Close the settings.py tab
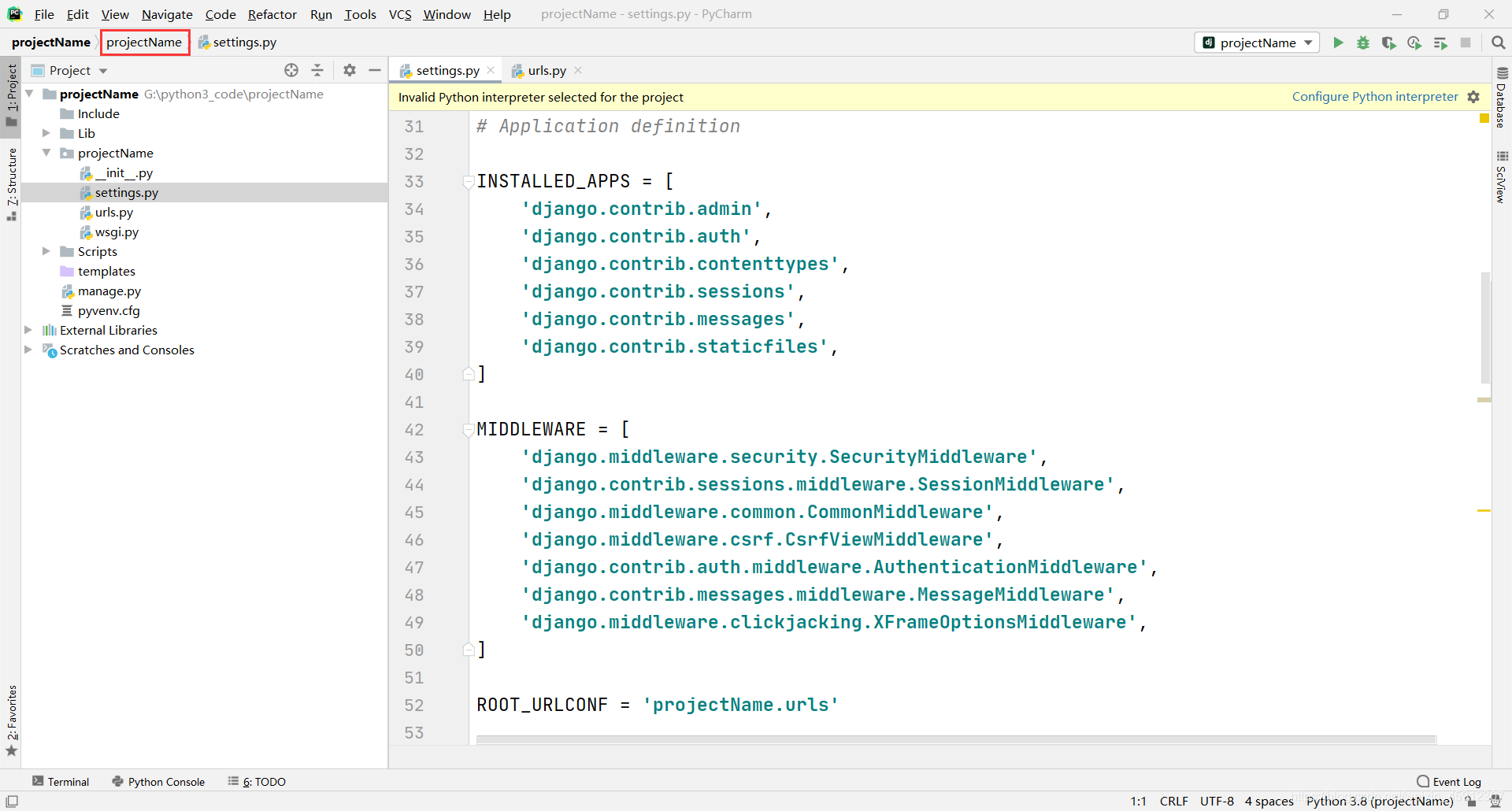Screen dimensions: 1512x811 click(491, 70)
